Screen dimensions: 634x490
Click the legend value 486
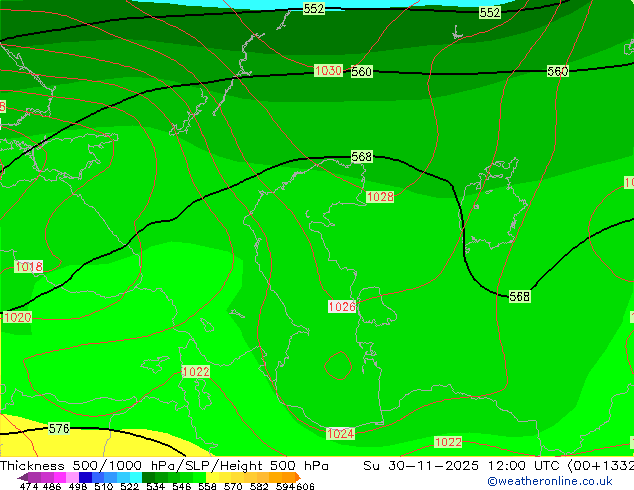point(52,486)
